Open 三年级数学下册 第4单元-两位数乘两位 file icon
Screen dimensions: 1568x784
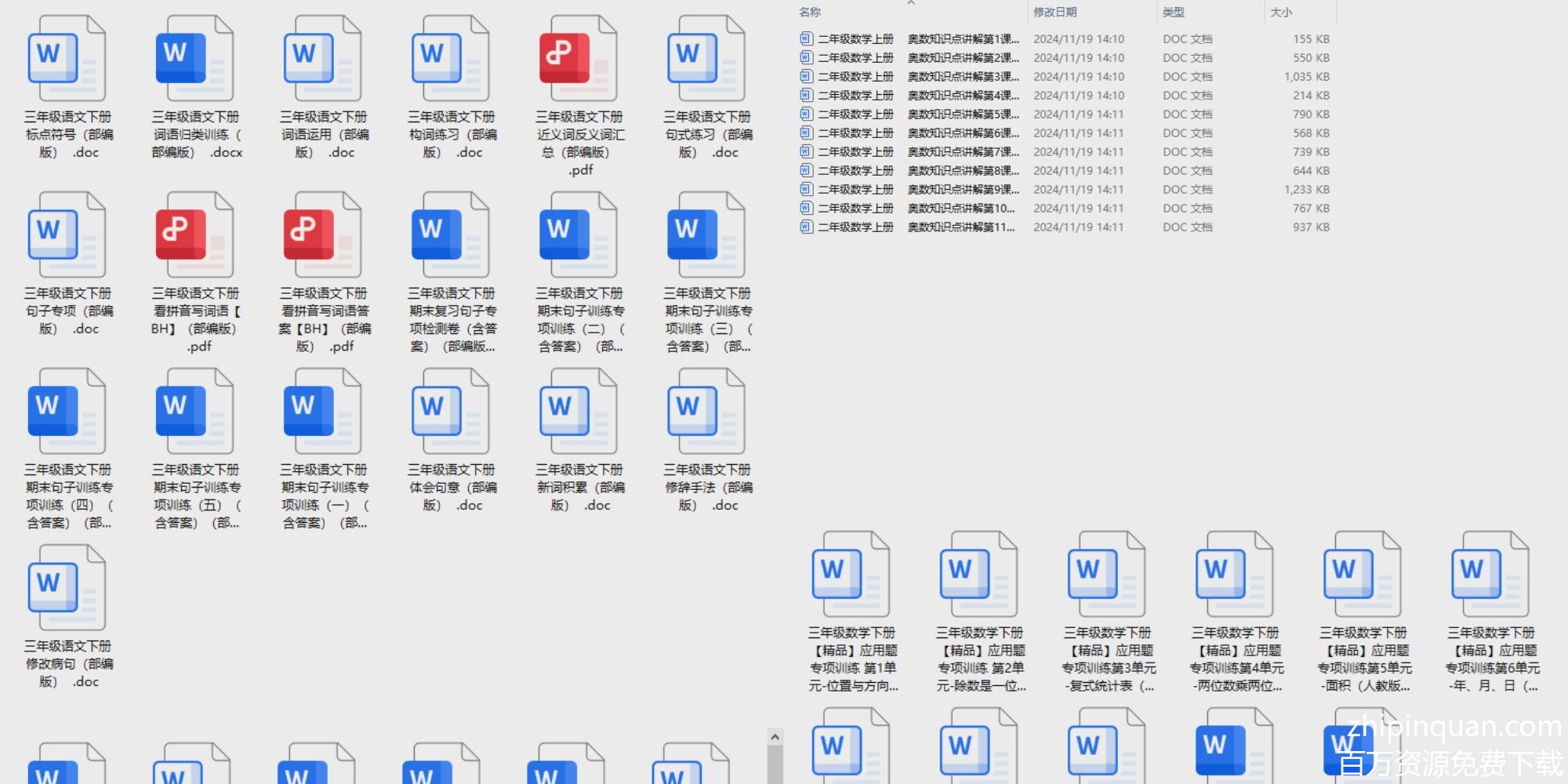(x=1234, y=575)
